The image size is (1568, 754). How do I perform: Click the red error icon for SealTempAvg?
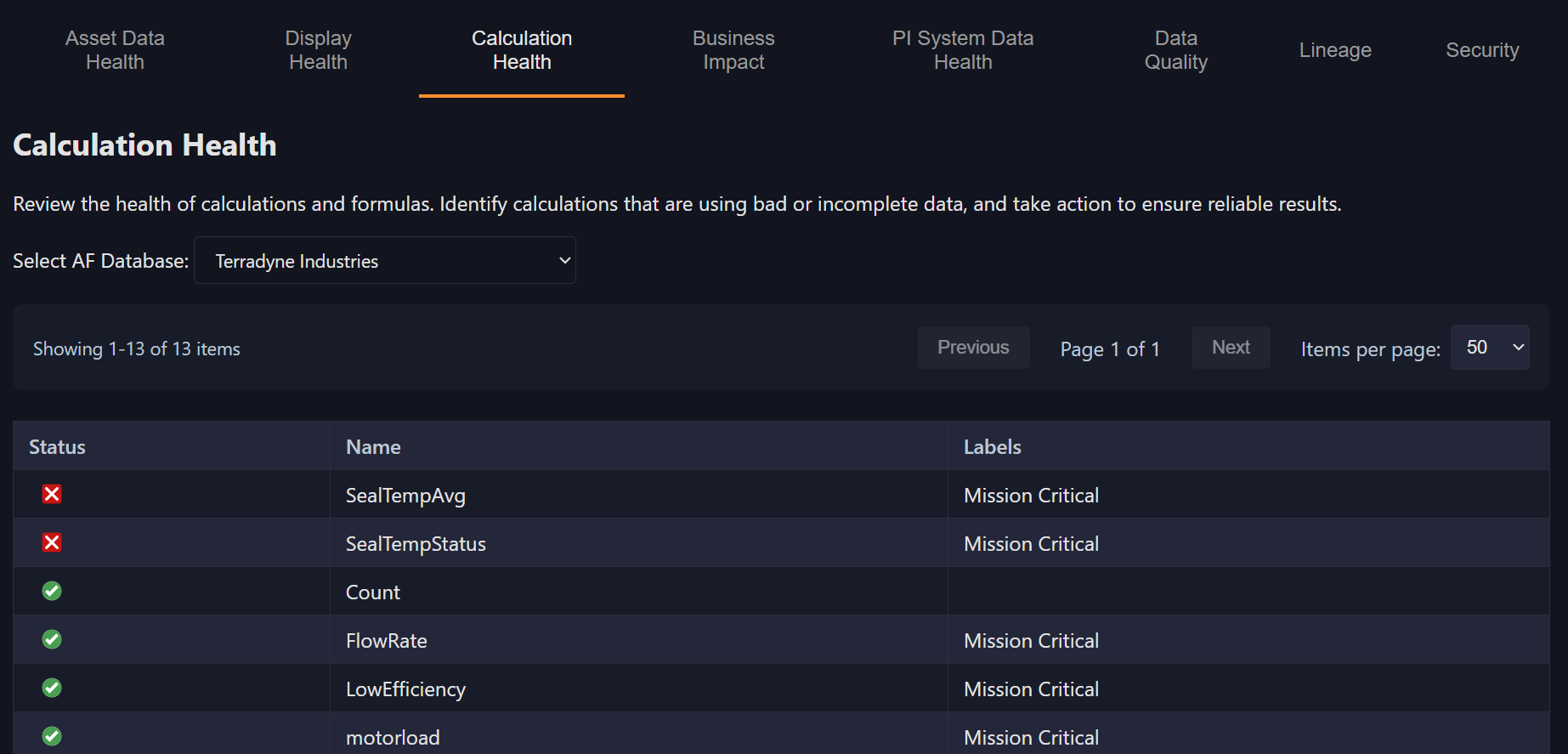[x=52, y=494]
